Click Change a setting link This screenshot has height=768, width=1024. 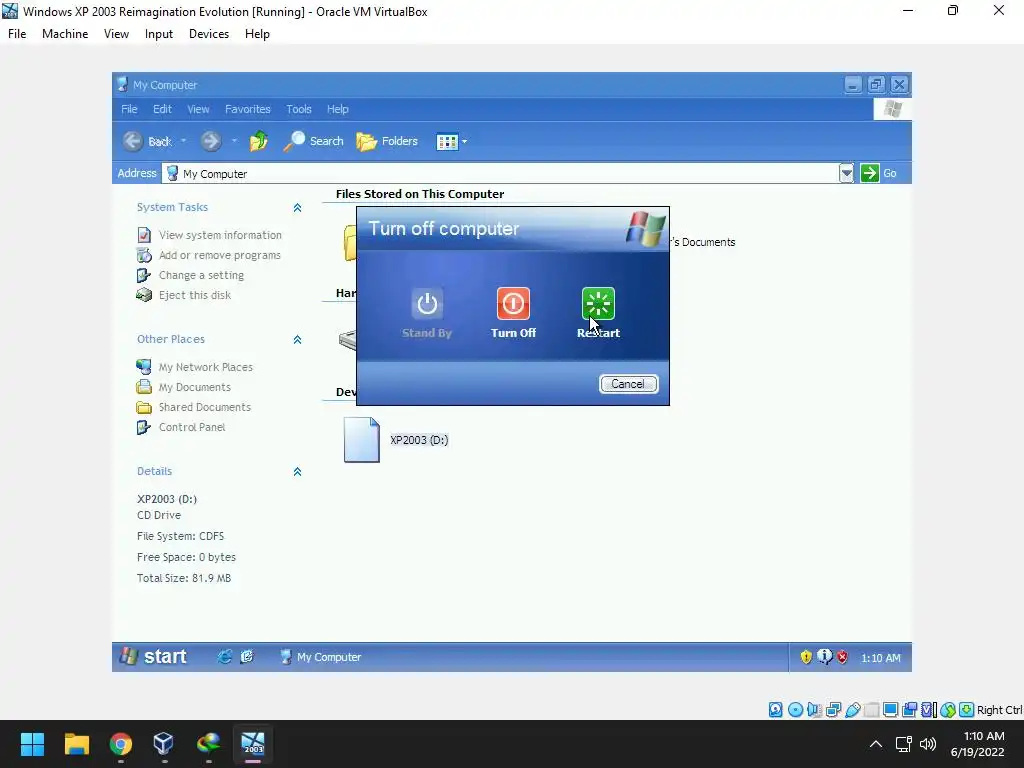click(x=201, y=276)
